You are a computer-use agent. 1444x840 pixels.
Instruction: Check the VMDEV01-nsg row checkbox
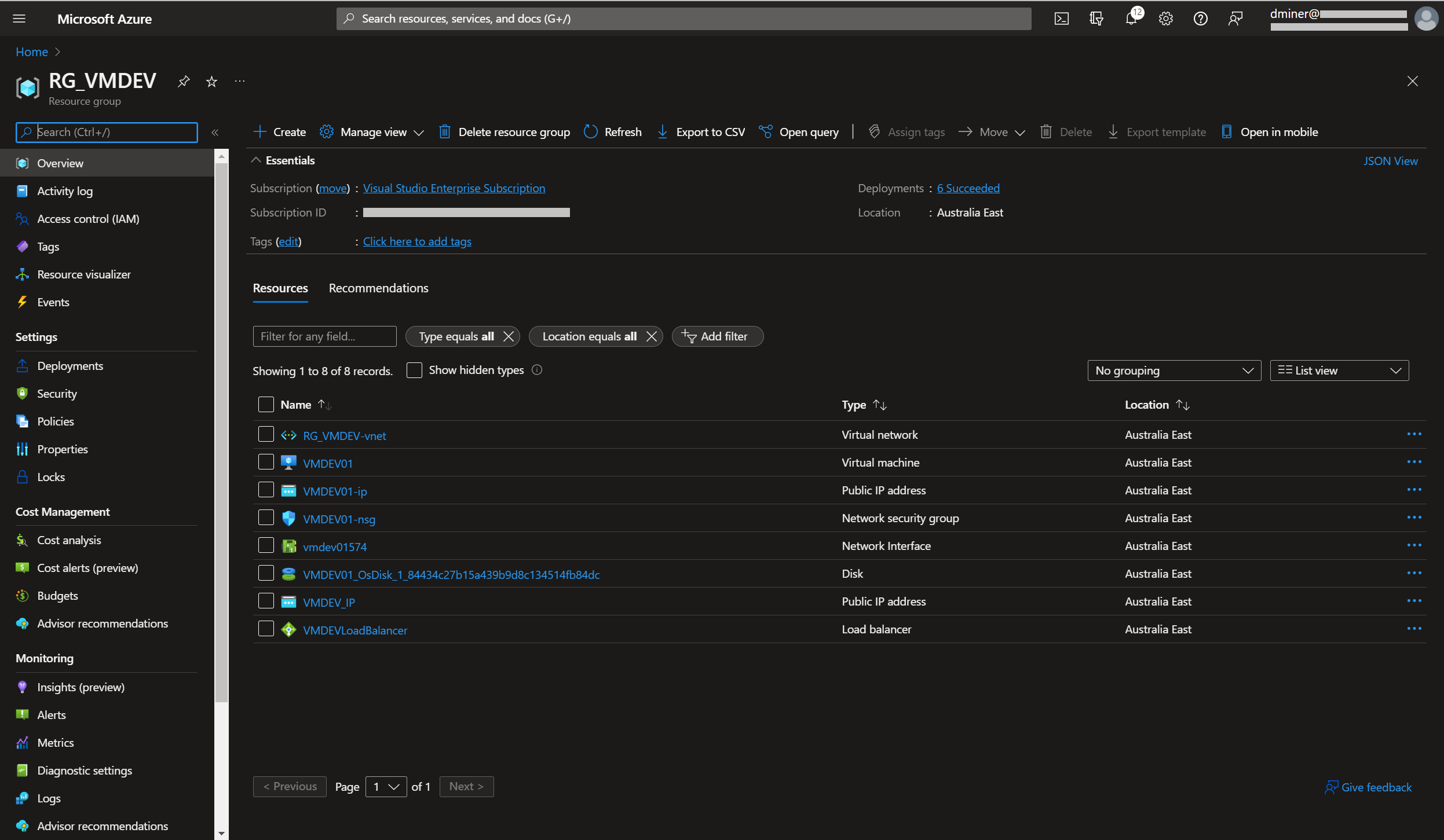266,518
